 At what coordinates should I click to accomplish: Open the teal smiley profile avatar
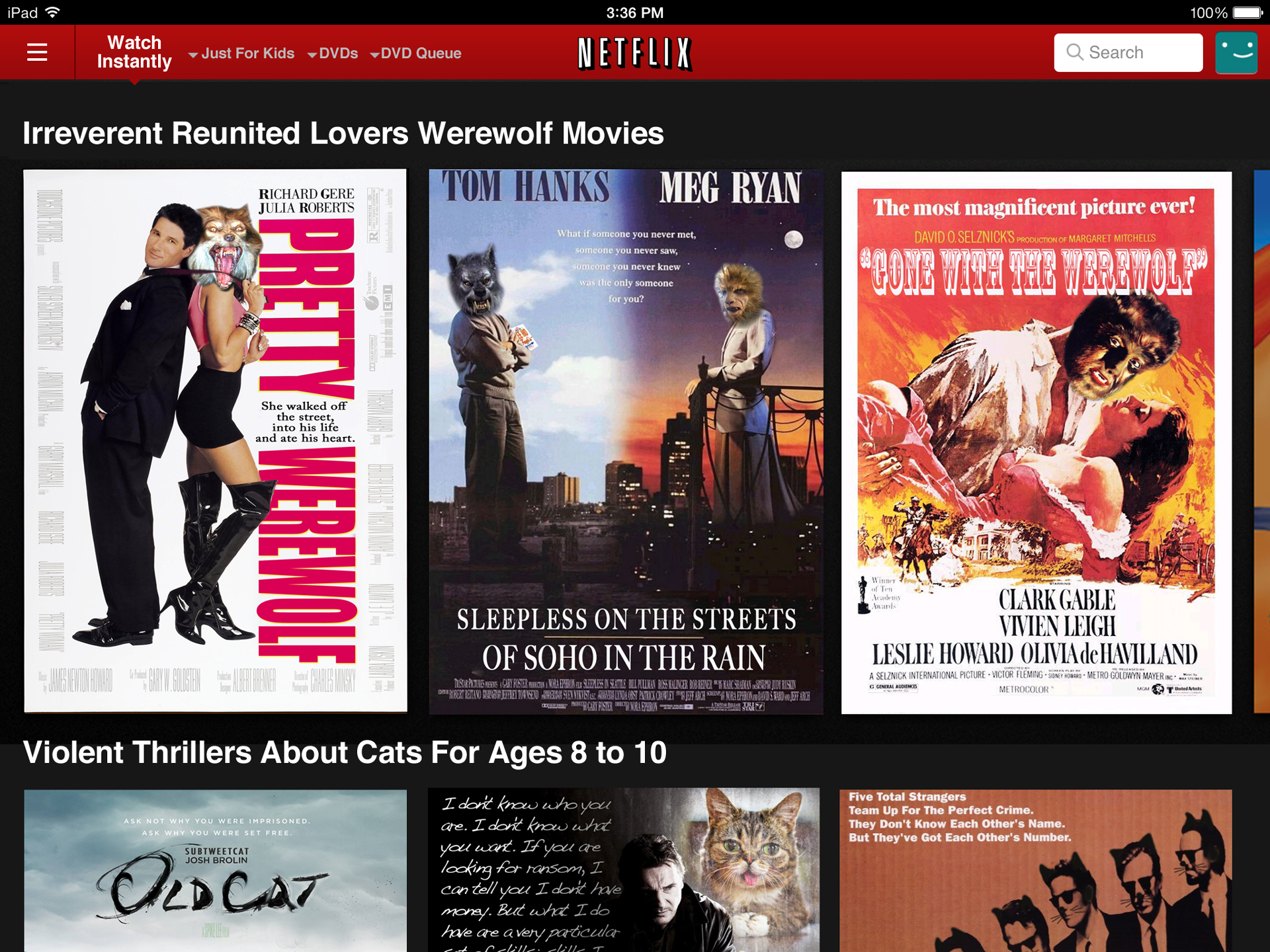1236,52
